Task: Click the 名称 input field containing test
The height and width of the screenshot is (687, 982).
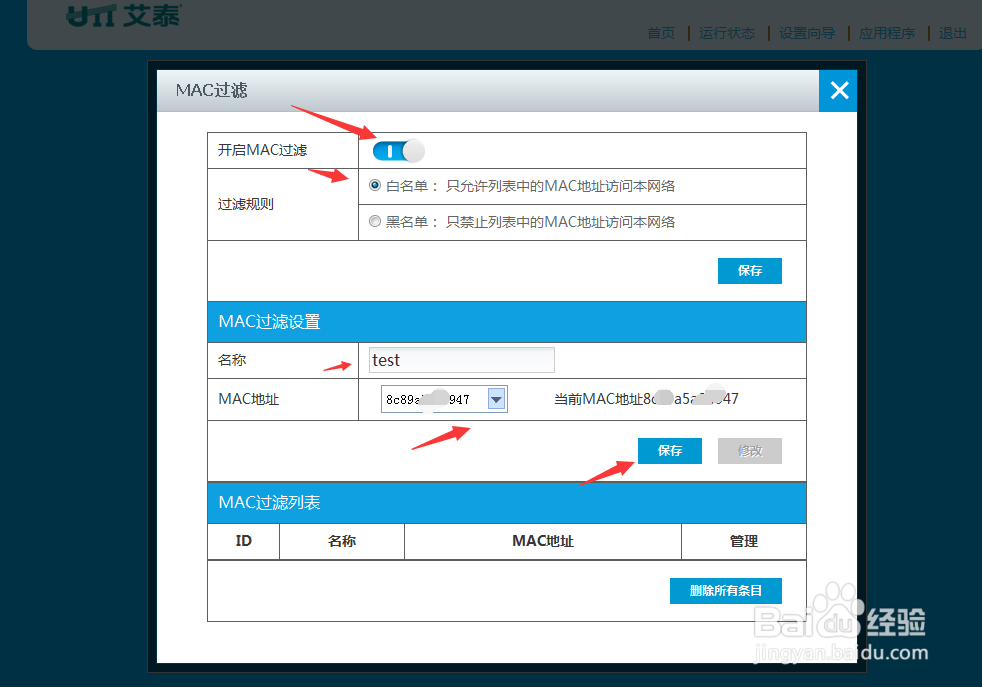Action: 462,360
